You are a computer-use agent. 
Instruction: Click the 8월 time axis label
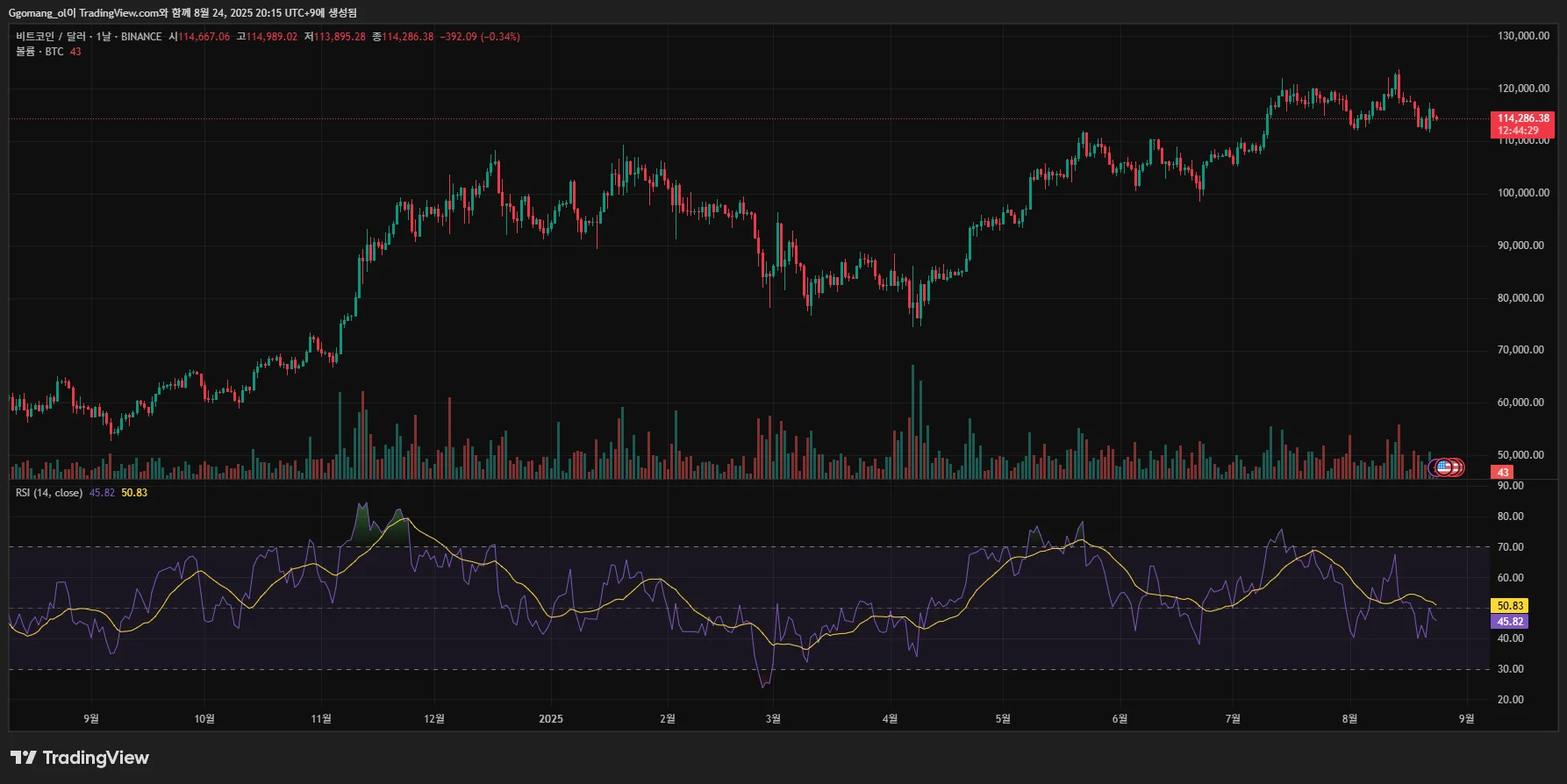1349,719
